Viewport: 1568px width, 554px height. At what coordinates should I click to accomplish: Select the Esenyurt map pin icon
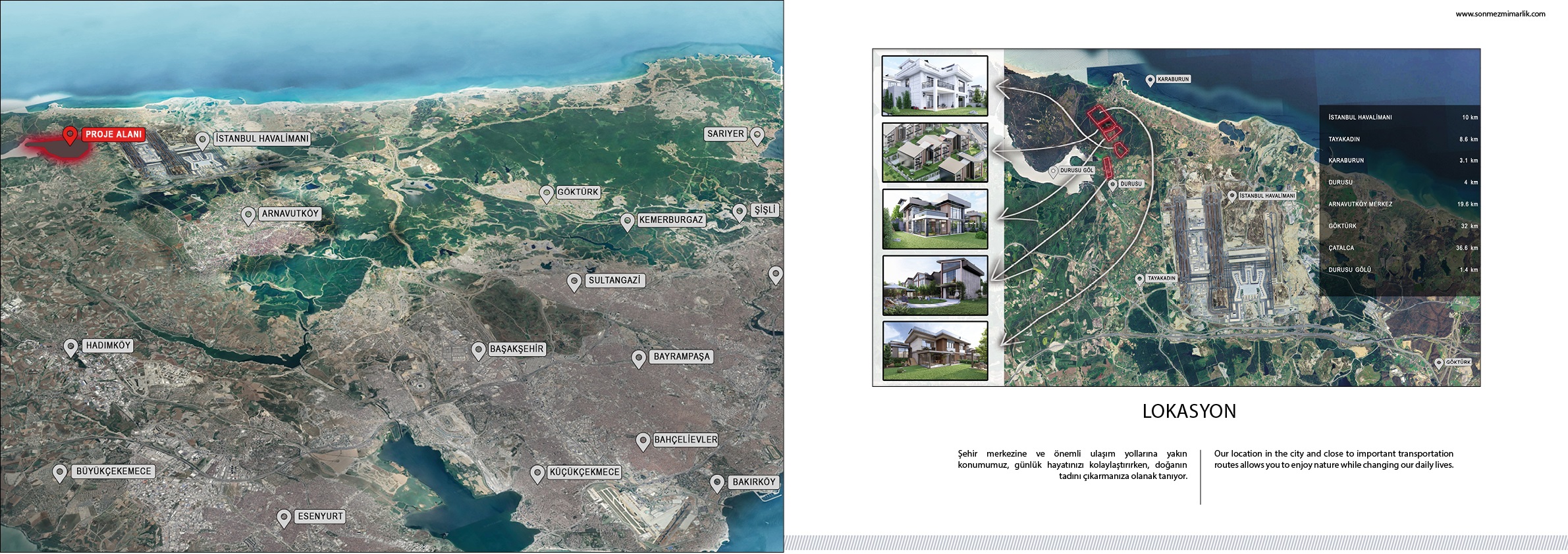tap(284, 518)
